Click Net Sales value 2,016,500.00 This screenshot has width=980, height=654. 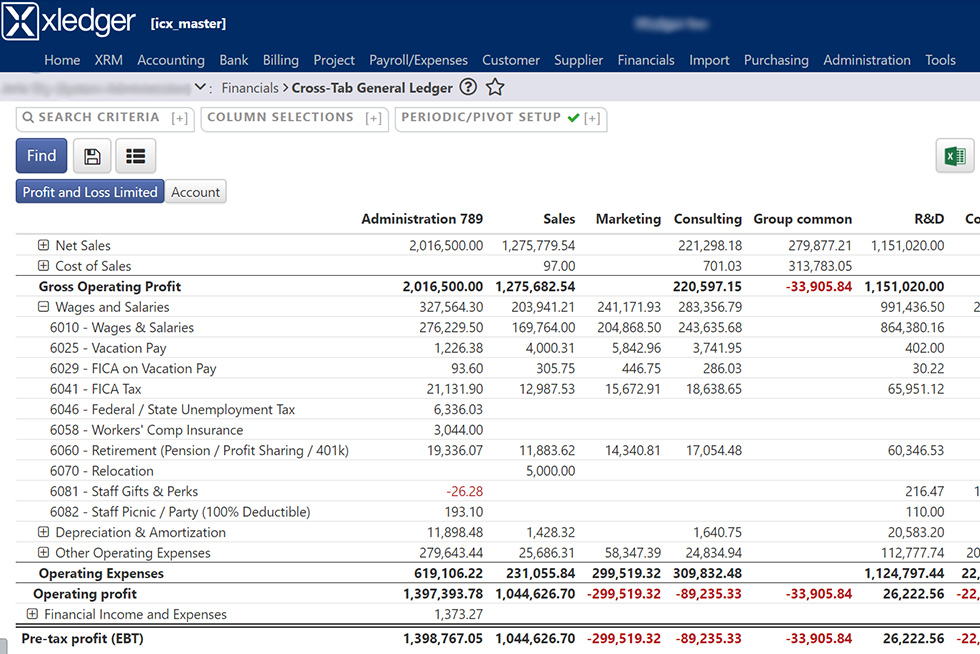(x=446, y=246)
